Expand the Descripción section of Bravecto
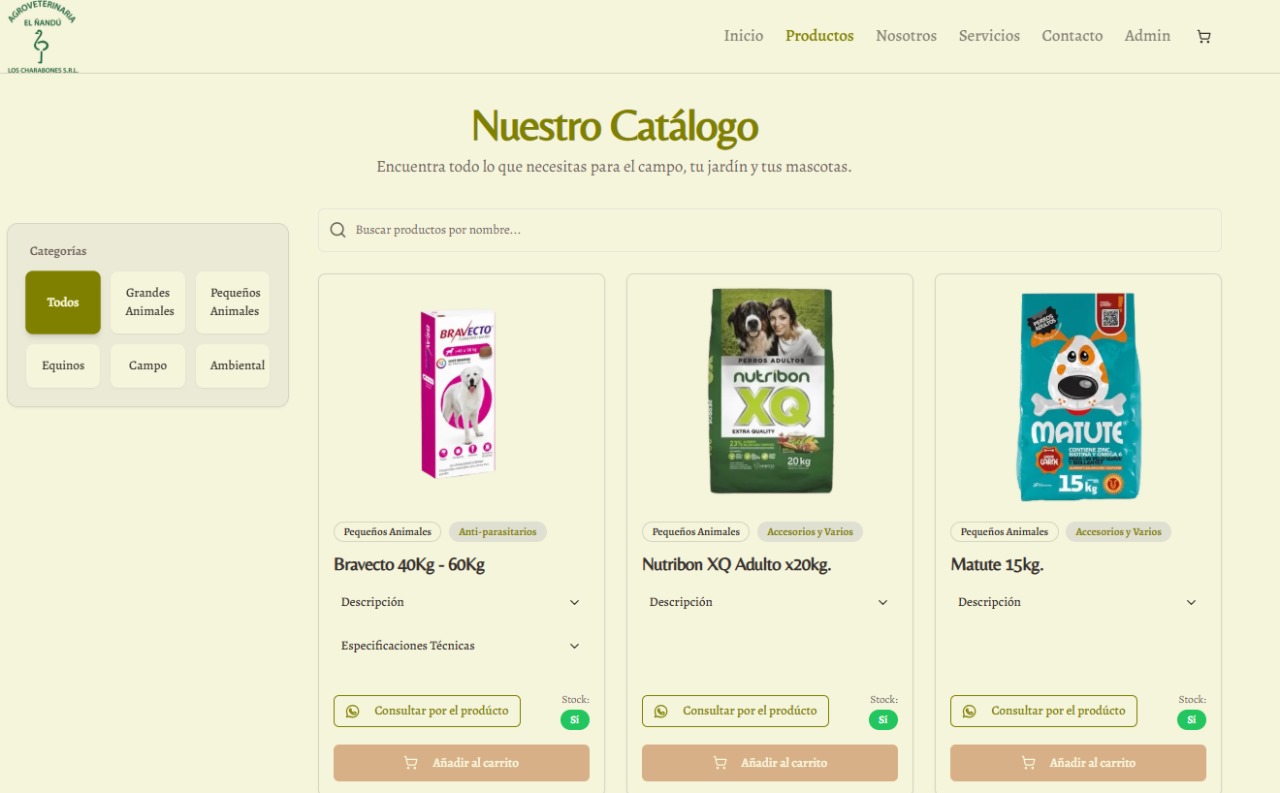Image resolution: width=1280 pixels, height=793 pixels. pyautogui.click(x=461, y=602)
